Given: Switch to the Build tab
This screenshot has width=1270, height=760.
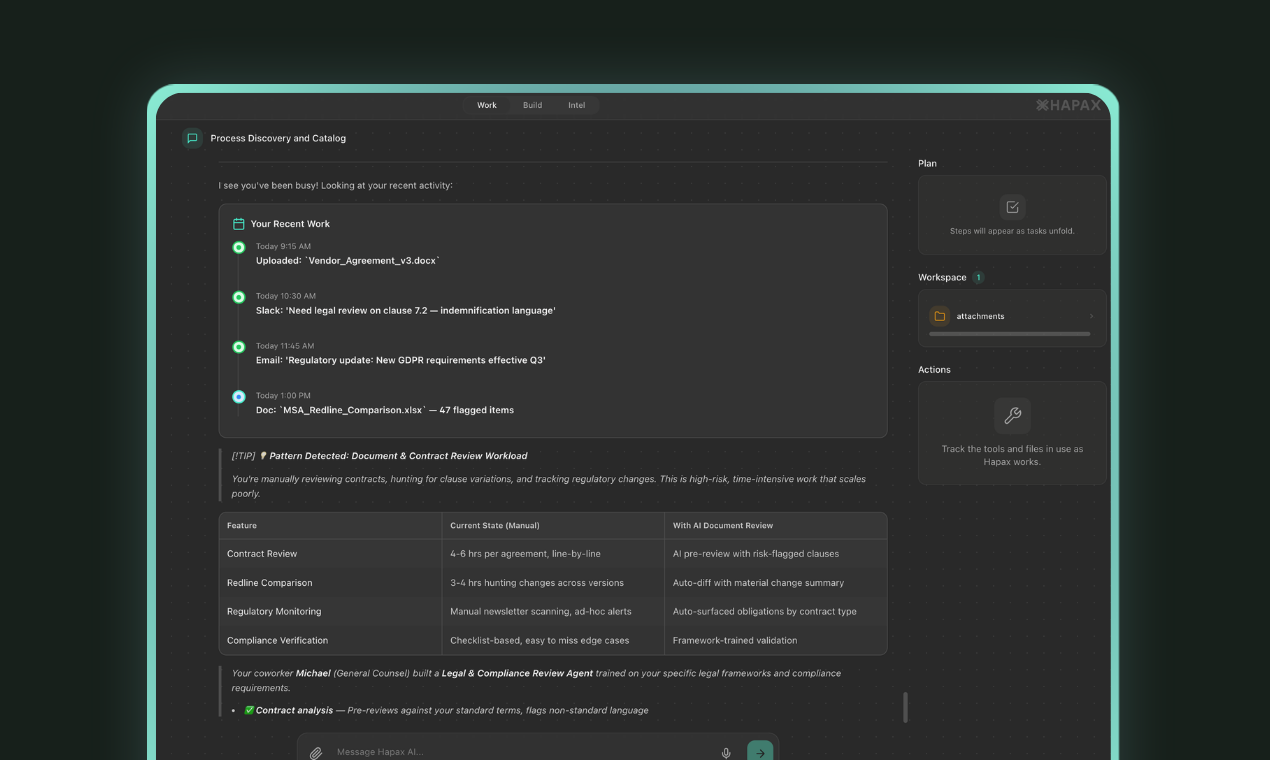Looking at the screenshot, I should (x=532, y=104).
